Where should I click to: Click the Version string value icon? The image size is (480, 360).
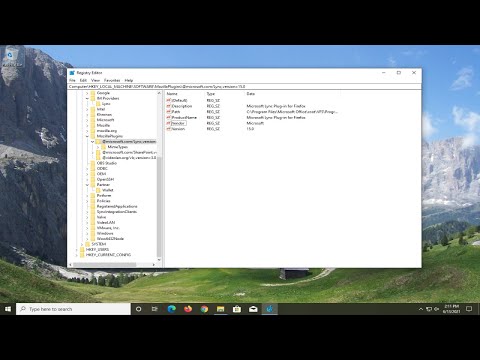(x=169, y=129)
